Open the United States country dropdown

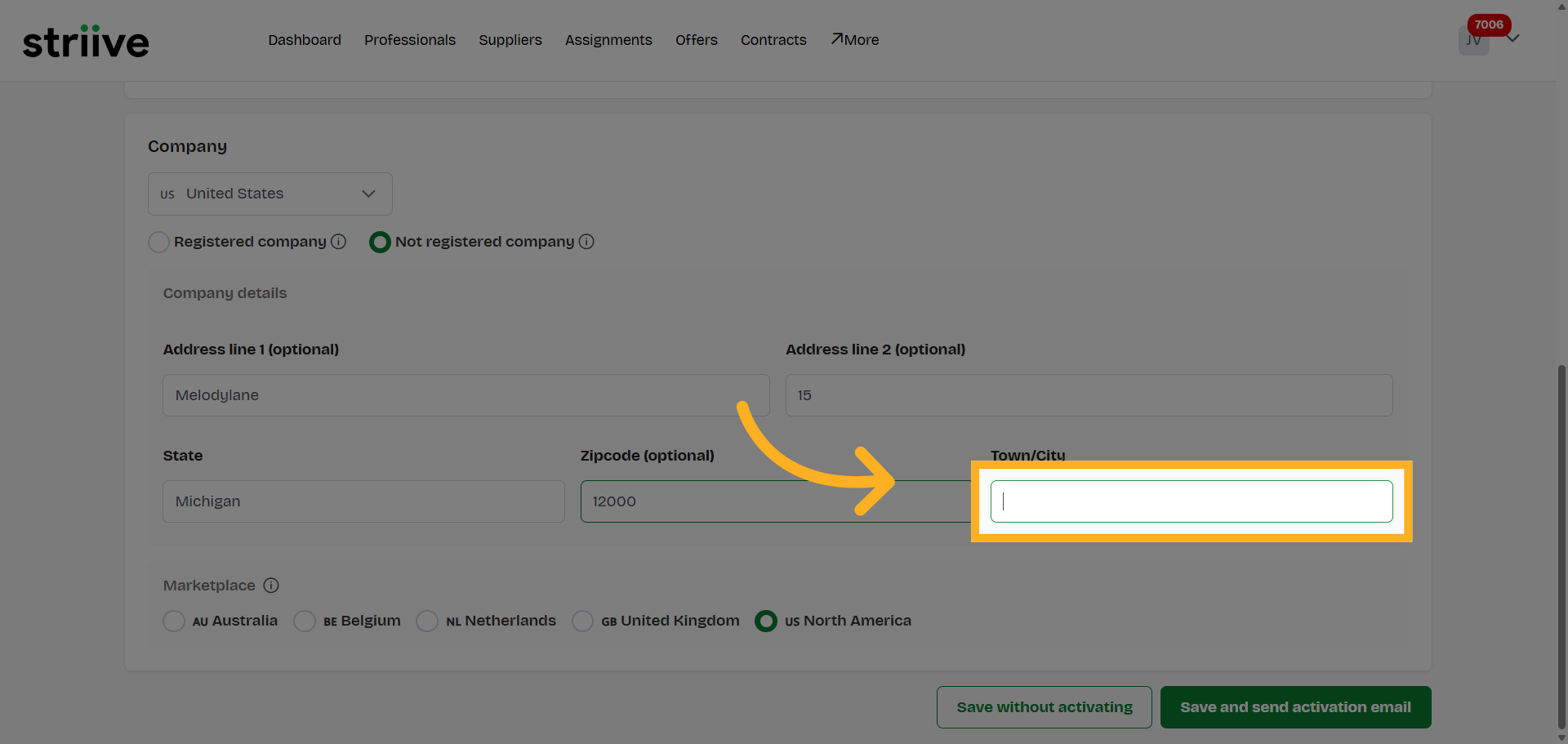click(269, 194)
